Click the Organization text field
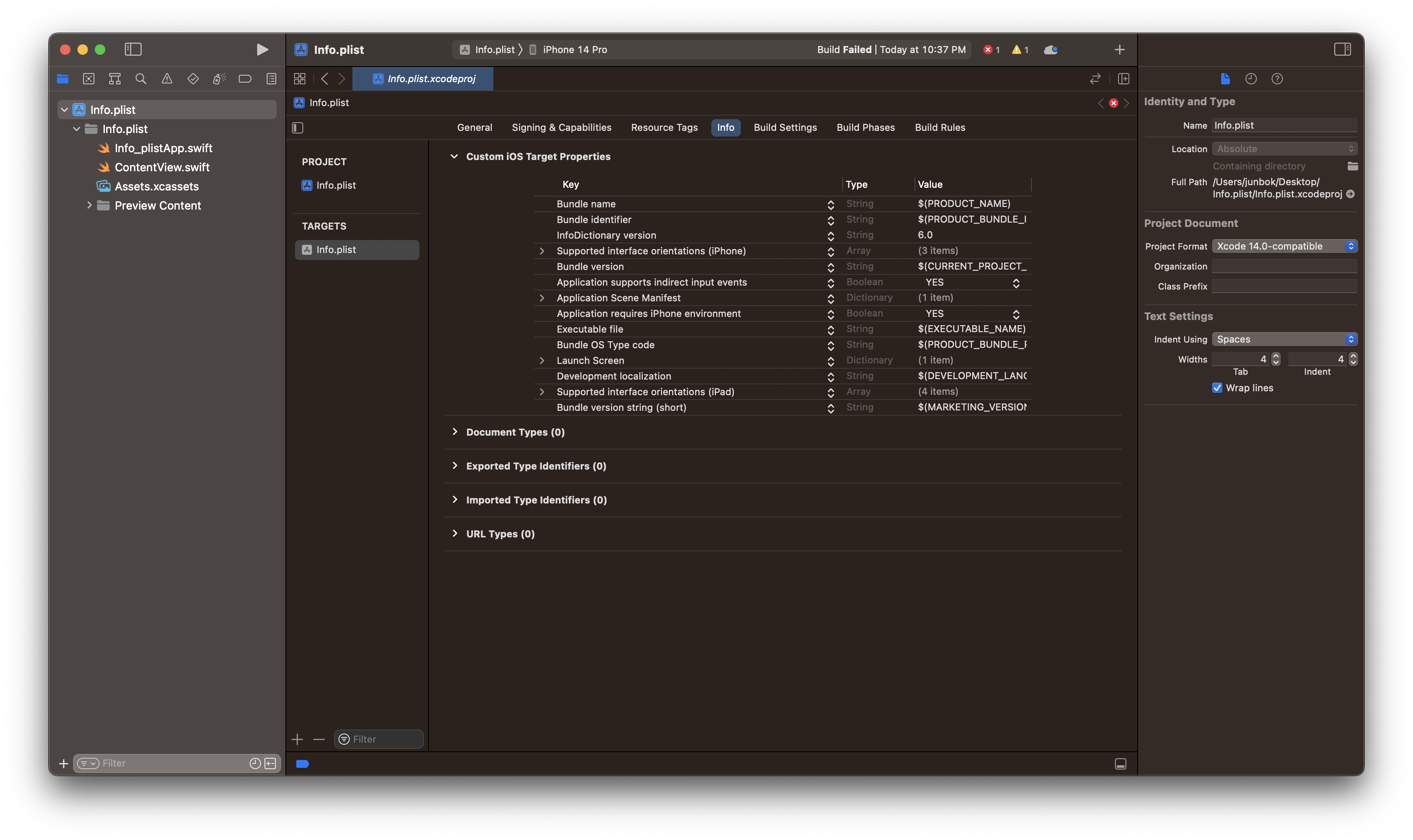The image size is (1413, 840). 1284,267
